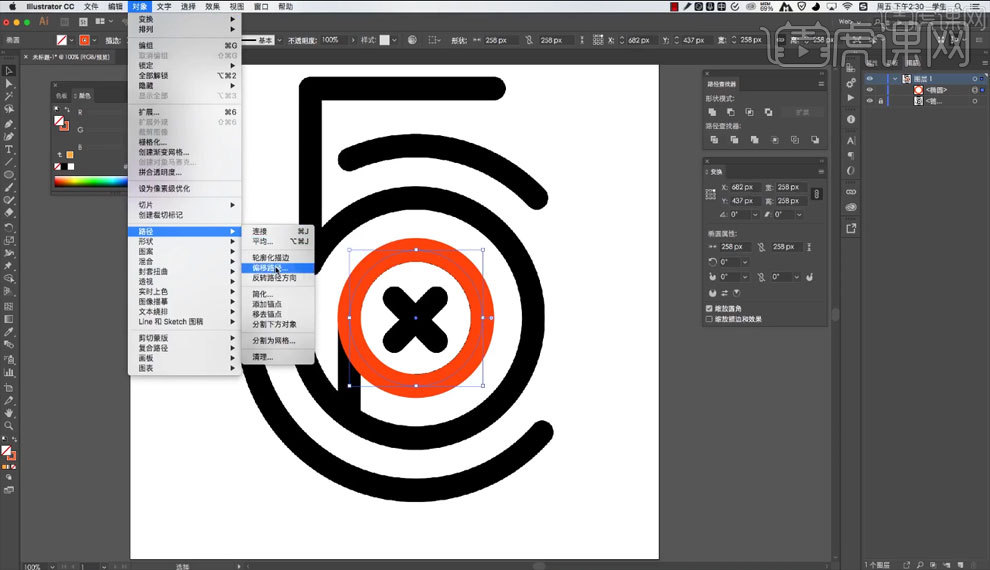Select the Type tool
This screenshot has height=570, width=990.
(9, 150)
